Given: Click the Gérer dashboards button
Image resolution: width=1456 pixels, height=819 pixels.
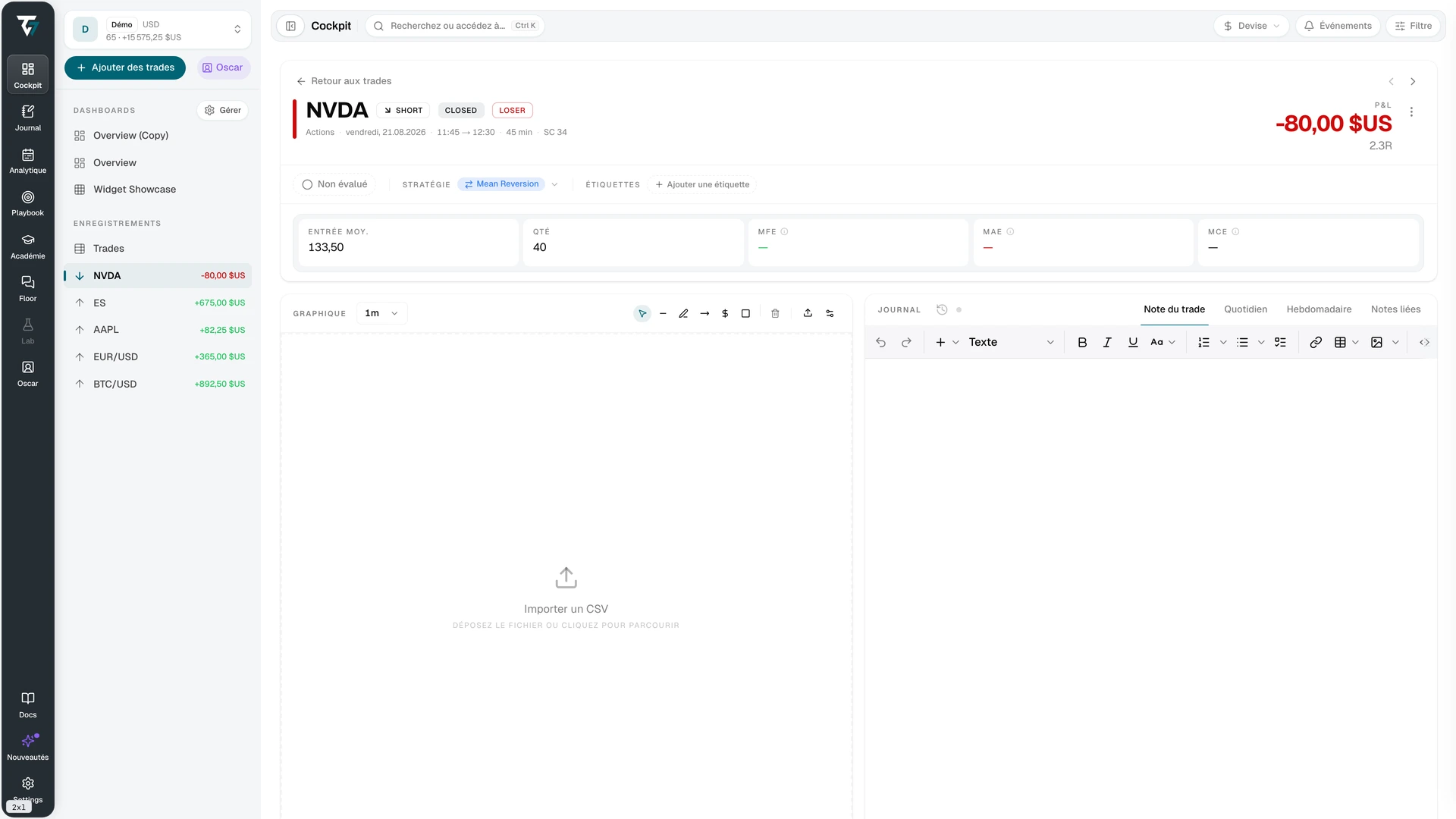Looking at the screenshot, I should (223, 111).
